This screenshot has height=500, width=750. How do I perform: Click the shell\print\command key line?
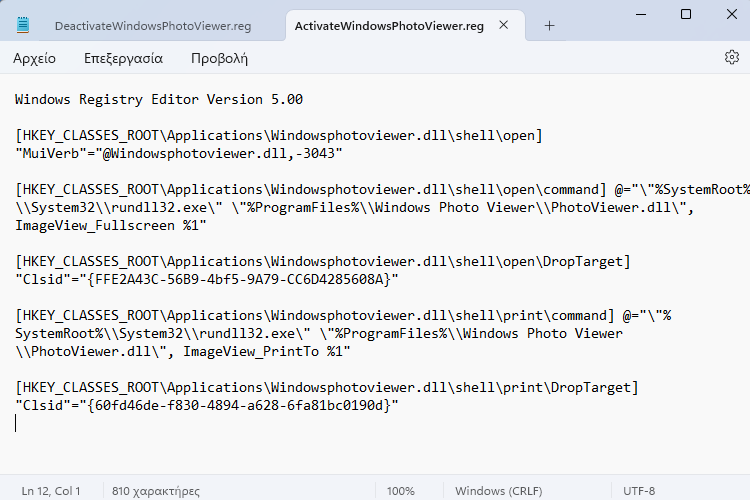click(x=343, y=316)
